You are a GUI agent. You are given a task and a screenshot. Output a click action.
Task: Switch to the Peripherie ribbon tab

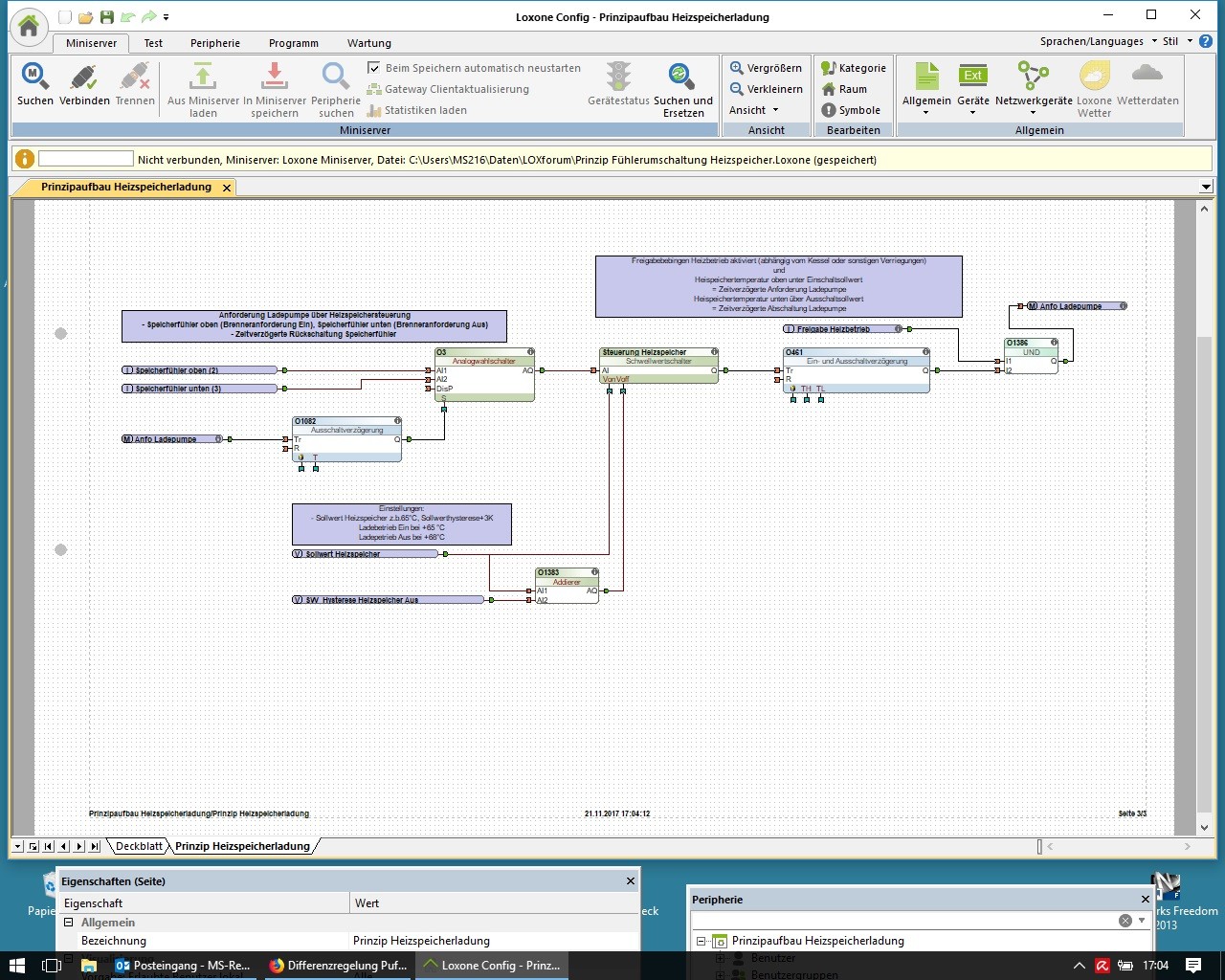point(215,43)
